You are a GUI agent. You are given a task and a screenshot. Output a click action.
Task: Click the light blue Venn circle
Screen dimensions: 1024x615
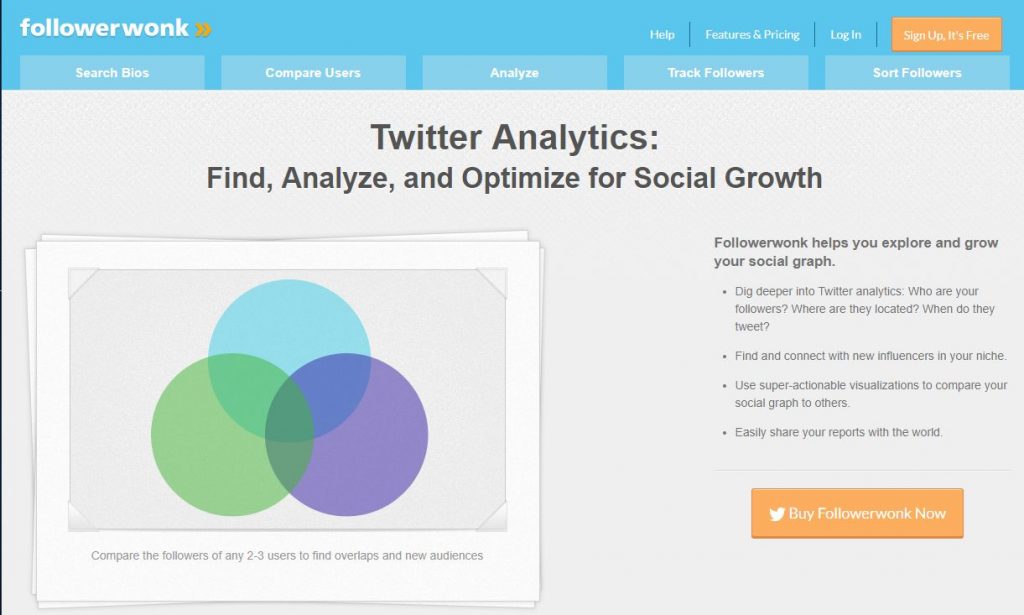(x=289, y=313)
